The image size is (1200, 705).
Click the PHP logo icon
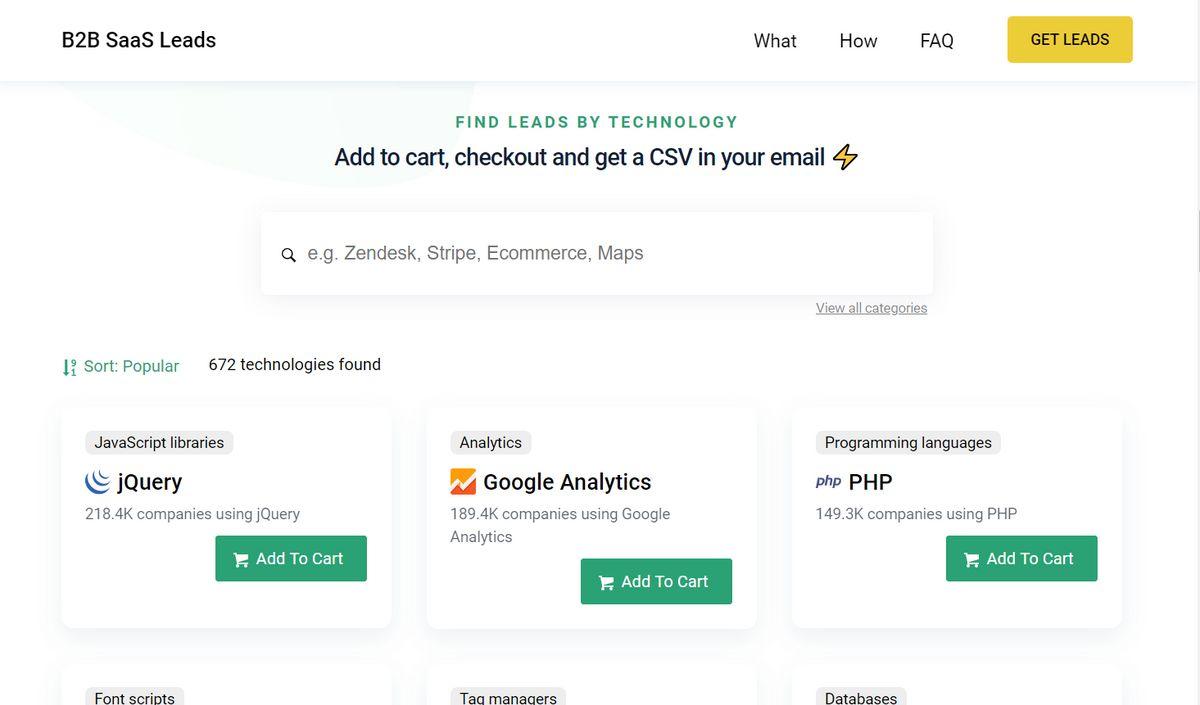pos(829,482)
